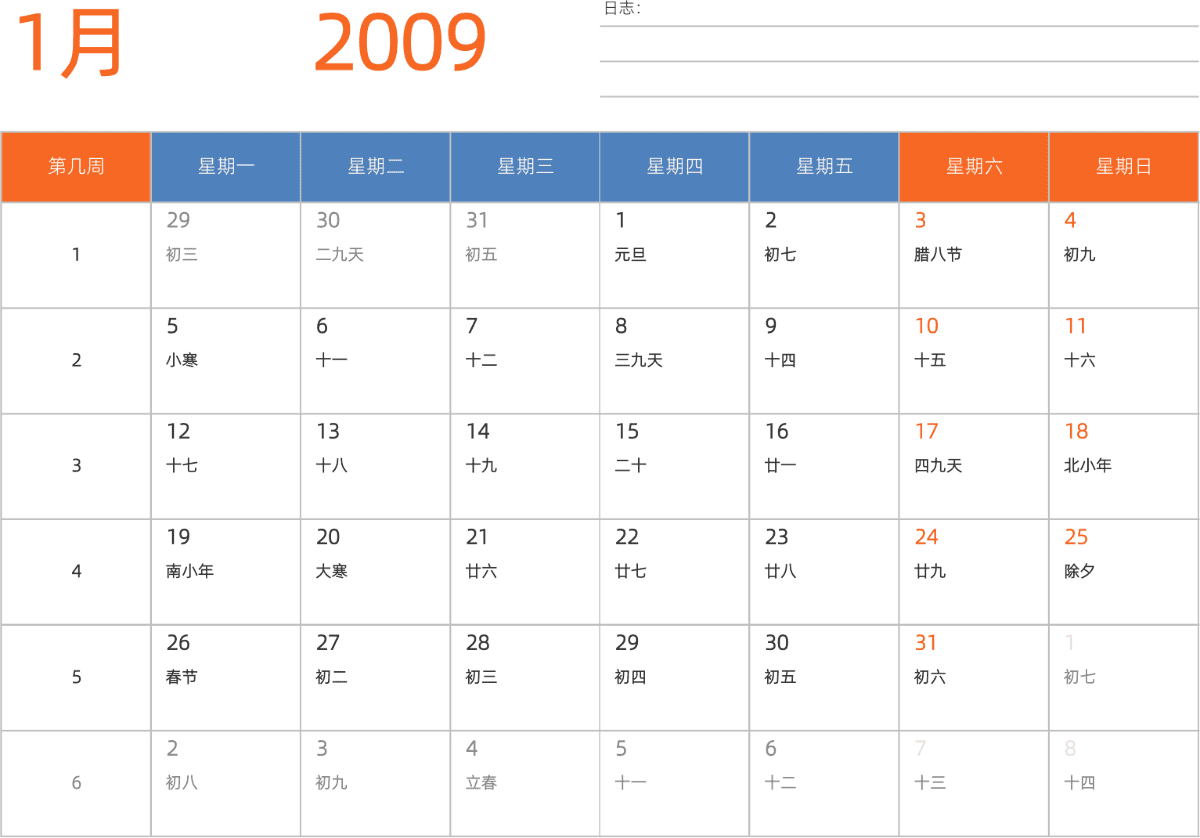This screenshot has width=1200, height=838.
Task: Select the 星期二 column header
Action: [376, 167]
